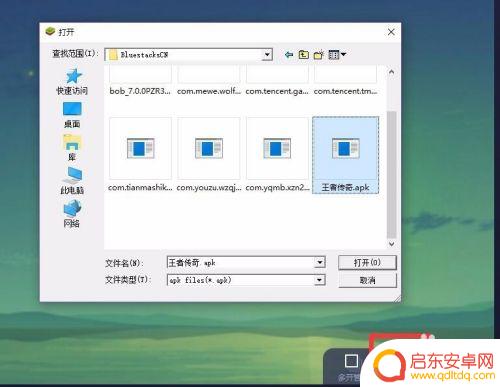The height and width of the screenshot is (387, 500).
Task: Select the com.tencent.ga... file name
Action: click(x=277, y=91)
